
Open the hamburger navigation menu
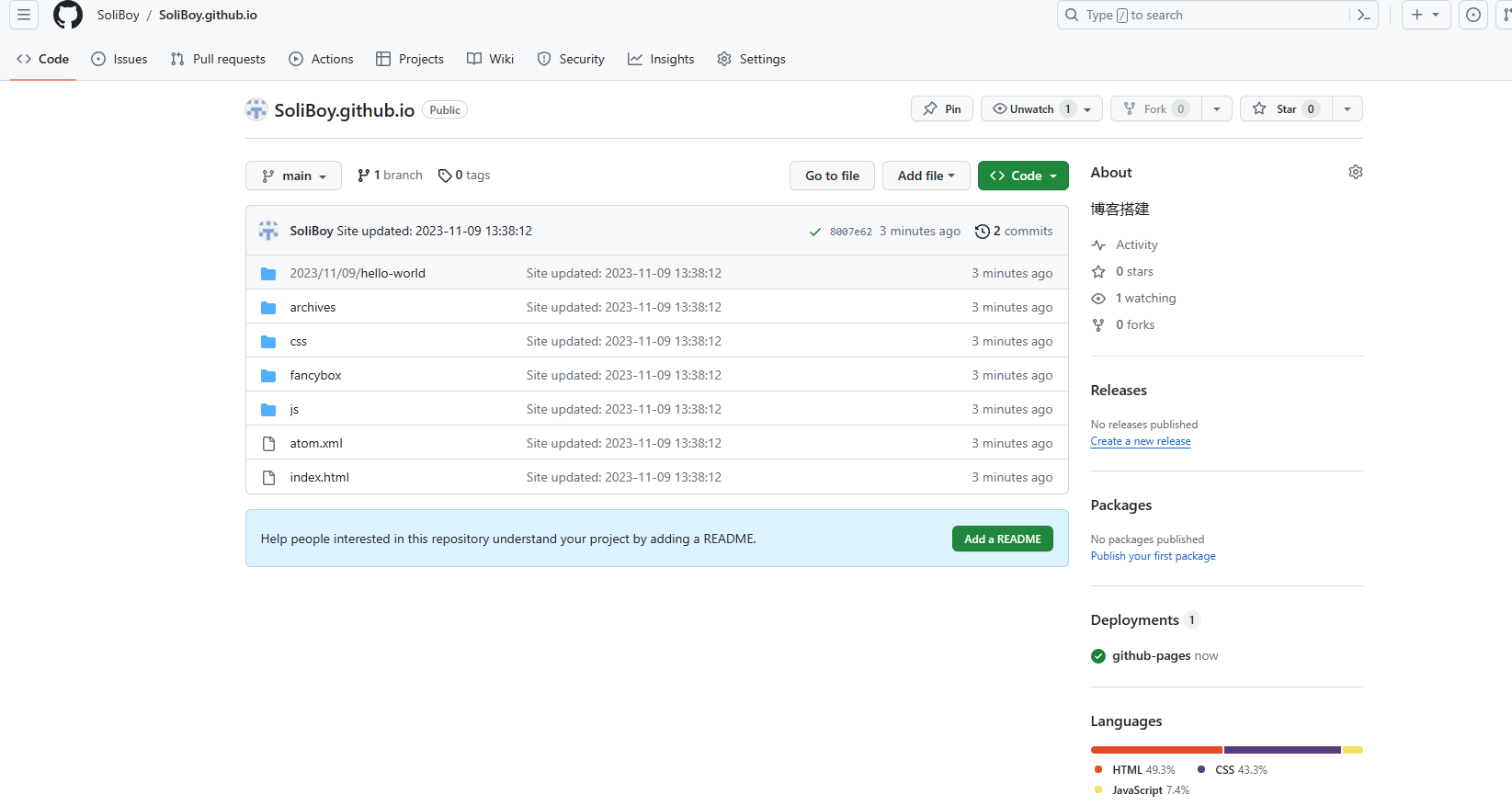tap(24, 15)
